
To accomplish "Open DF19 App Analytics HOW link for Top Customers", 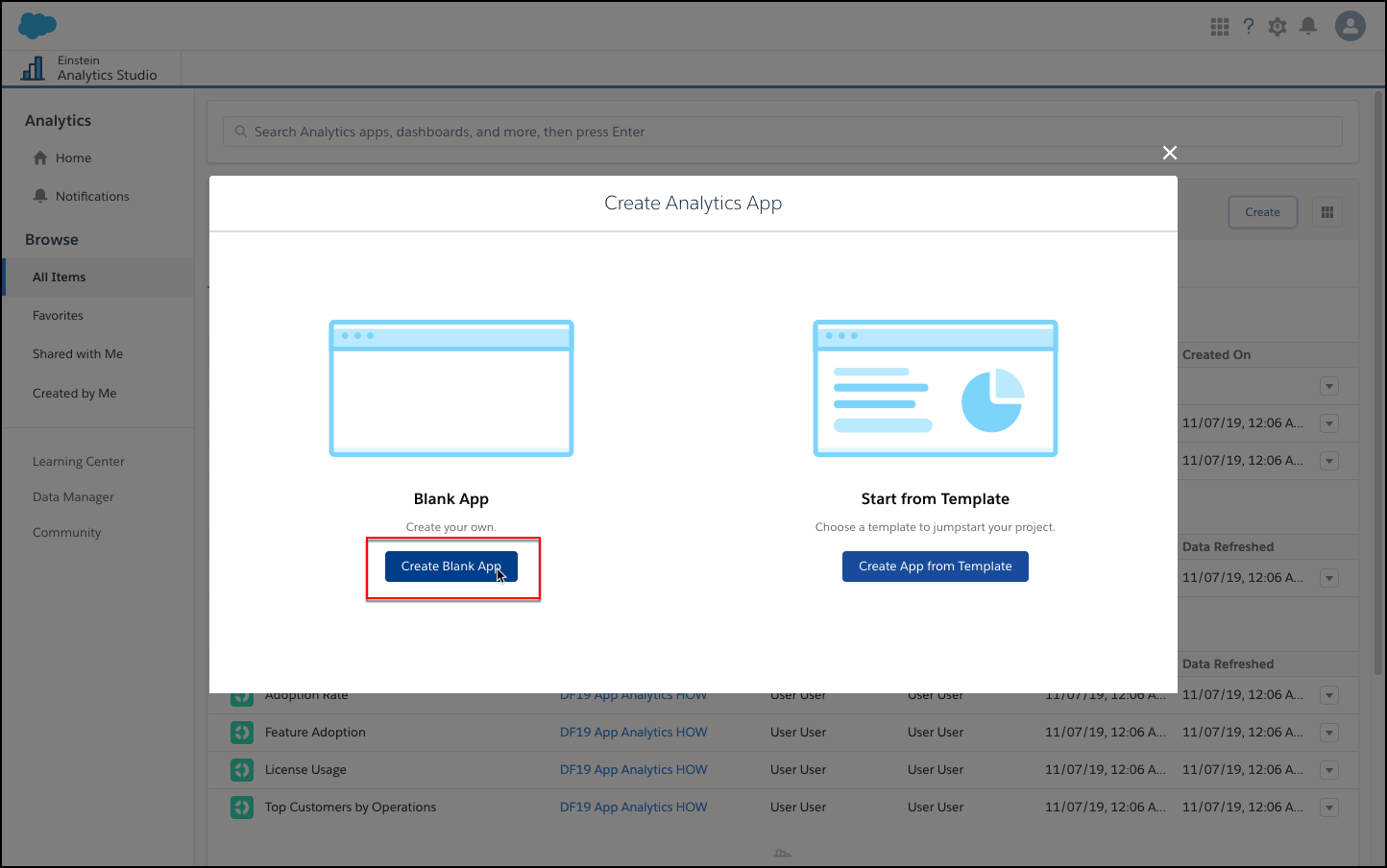I will tap(633, 807).
